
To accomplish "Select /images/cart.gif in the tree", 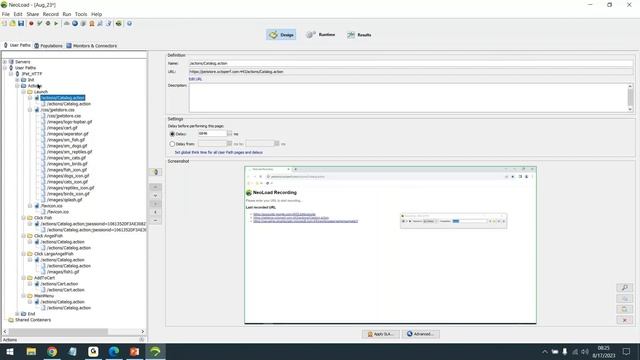I will [x=62, y=128].
